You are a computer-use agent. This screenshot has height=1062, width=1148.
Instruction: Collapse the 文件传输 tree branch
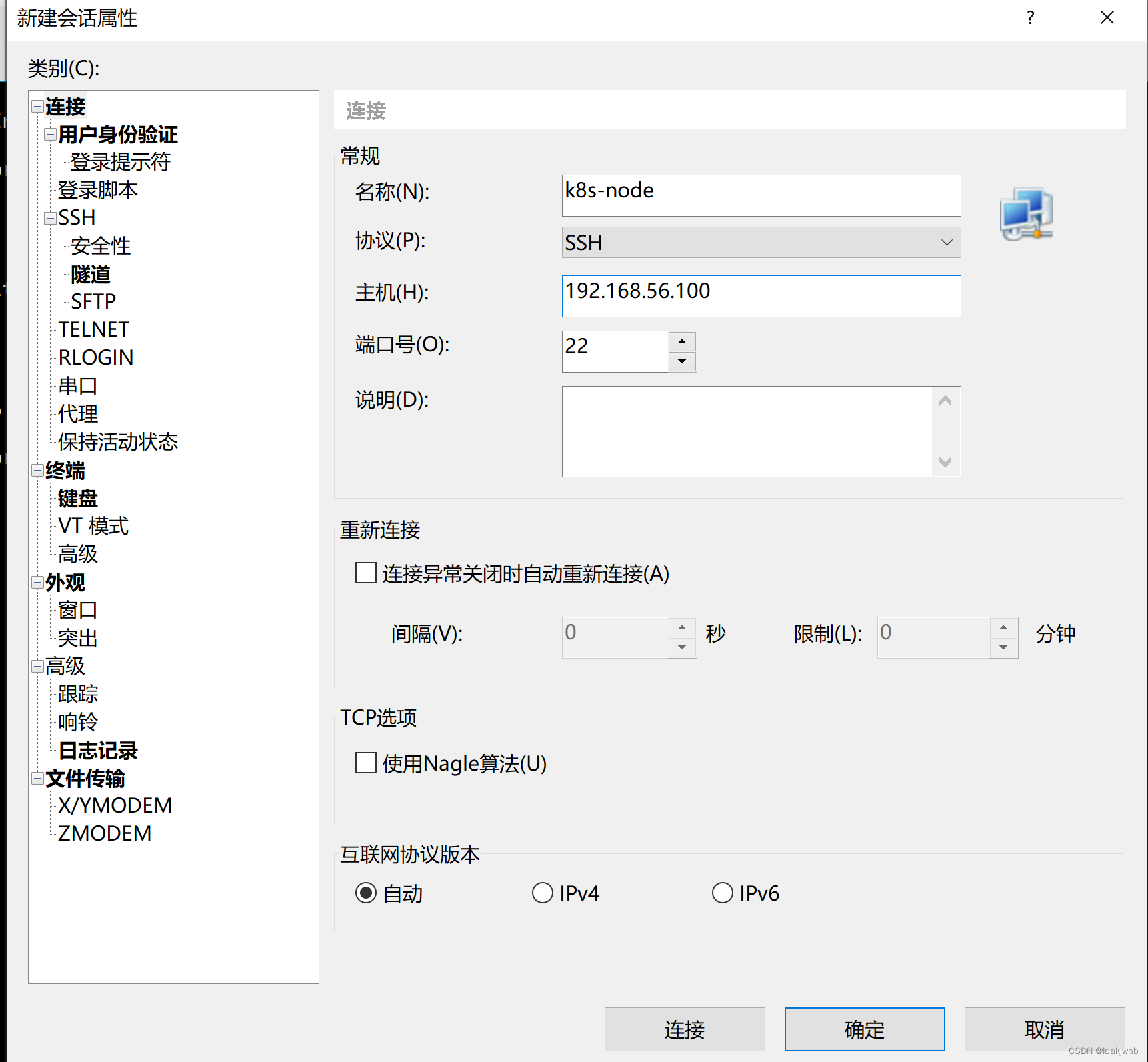point(38,778)
